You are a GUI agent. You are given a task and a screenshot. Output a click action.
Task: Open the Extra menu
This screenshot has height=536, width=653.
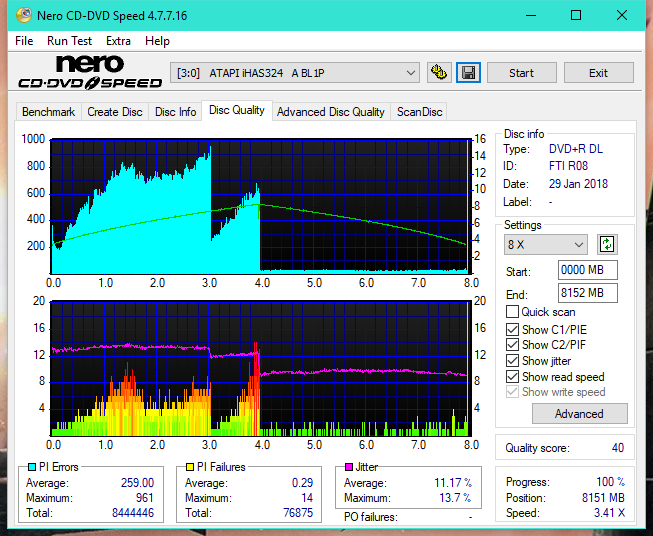click(118, 41)
